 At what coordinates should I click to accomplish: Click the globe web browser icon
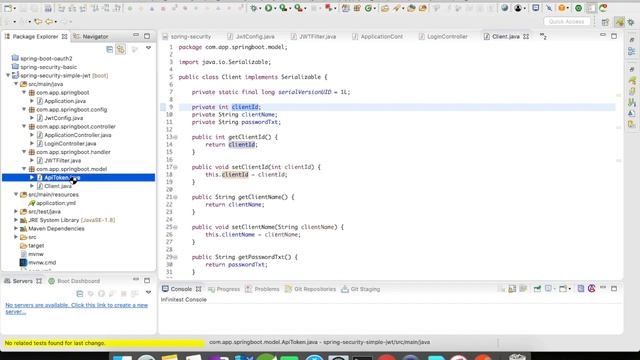pos(504,8)
